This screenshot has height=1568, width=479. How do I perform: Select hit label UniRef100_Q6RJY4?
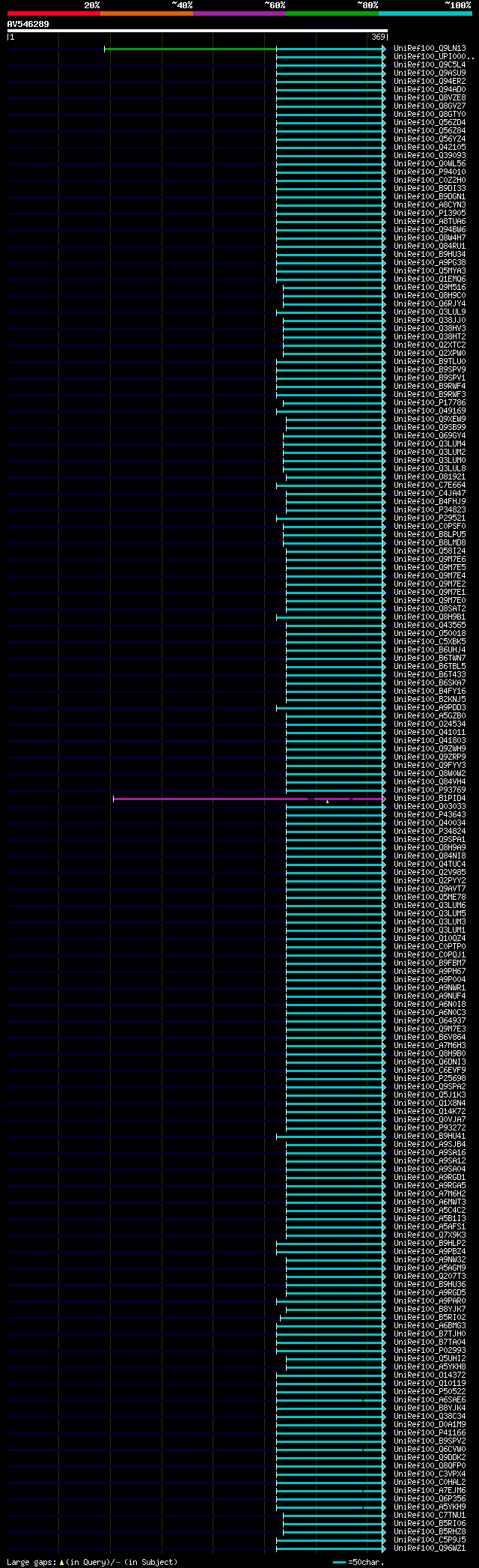(430, 304)
